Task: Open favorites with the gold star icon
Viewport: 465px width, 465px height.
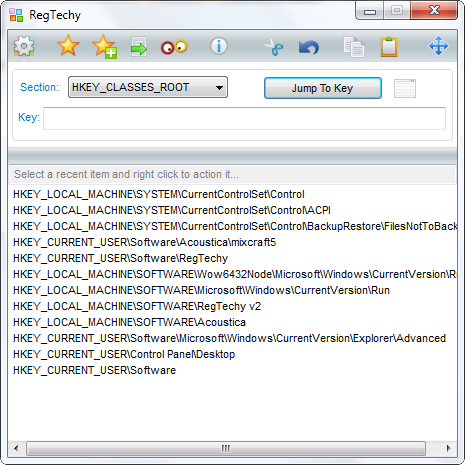Action: click(x=68, y=45)
